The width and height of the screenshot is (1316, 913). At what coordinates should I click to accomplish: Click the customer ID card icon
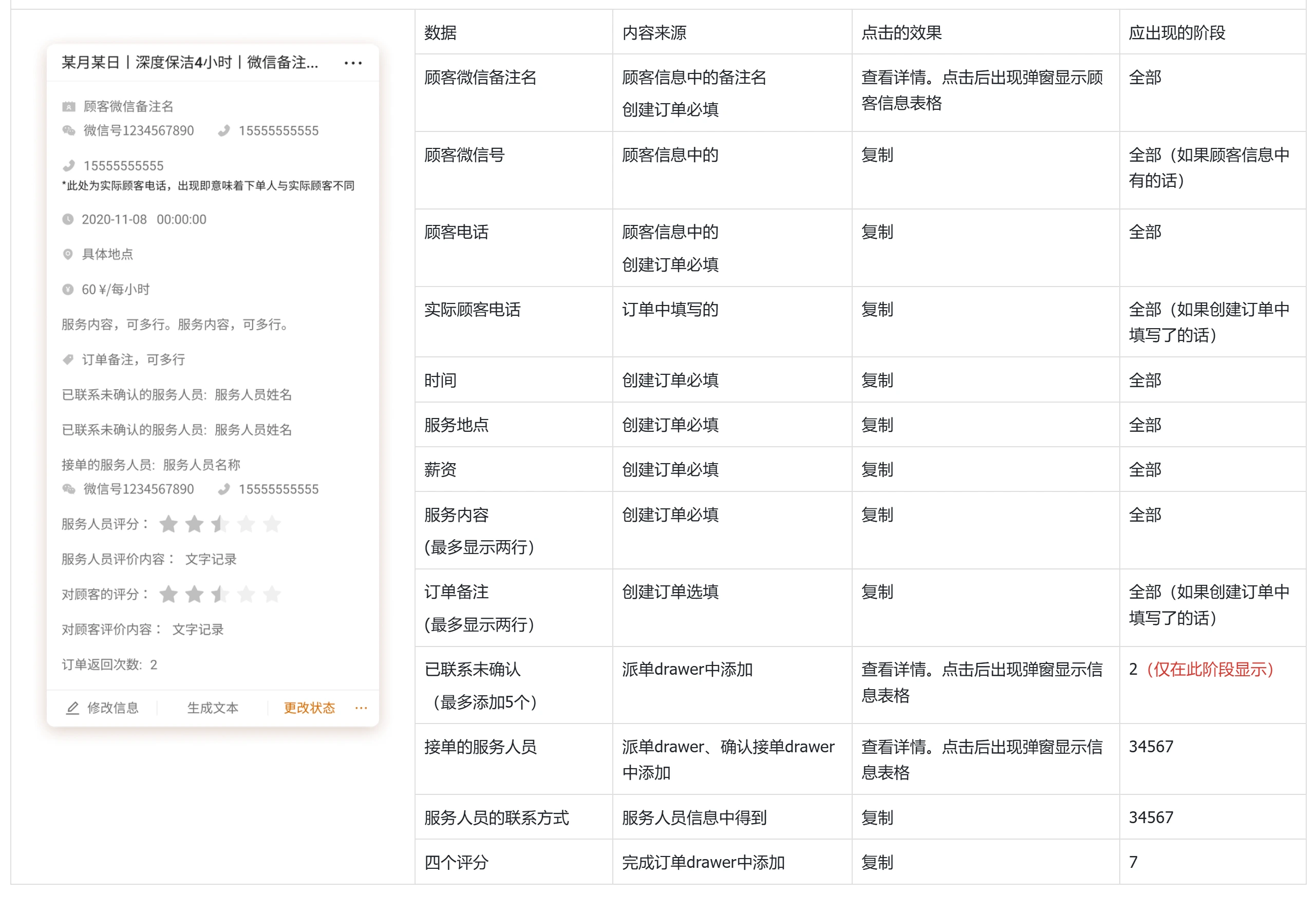tap(69, 106)
